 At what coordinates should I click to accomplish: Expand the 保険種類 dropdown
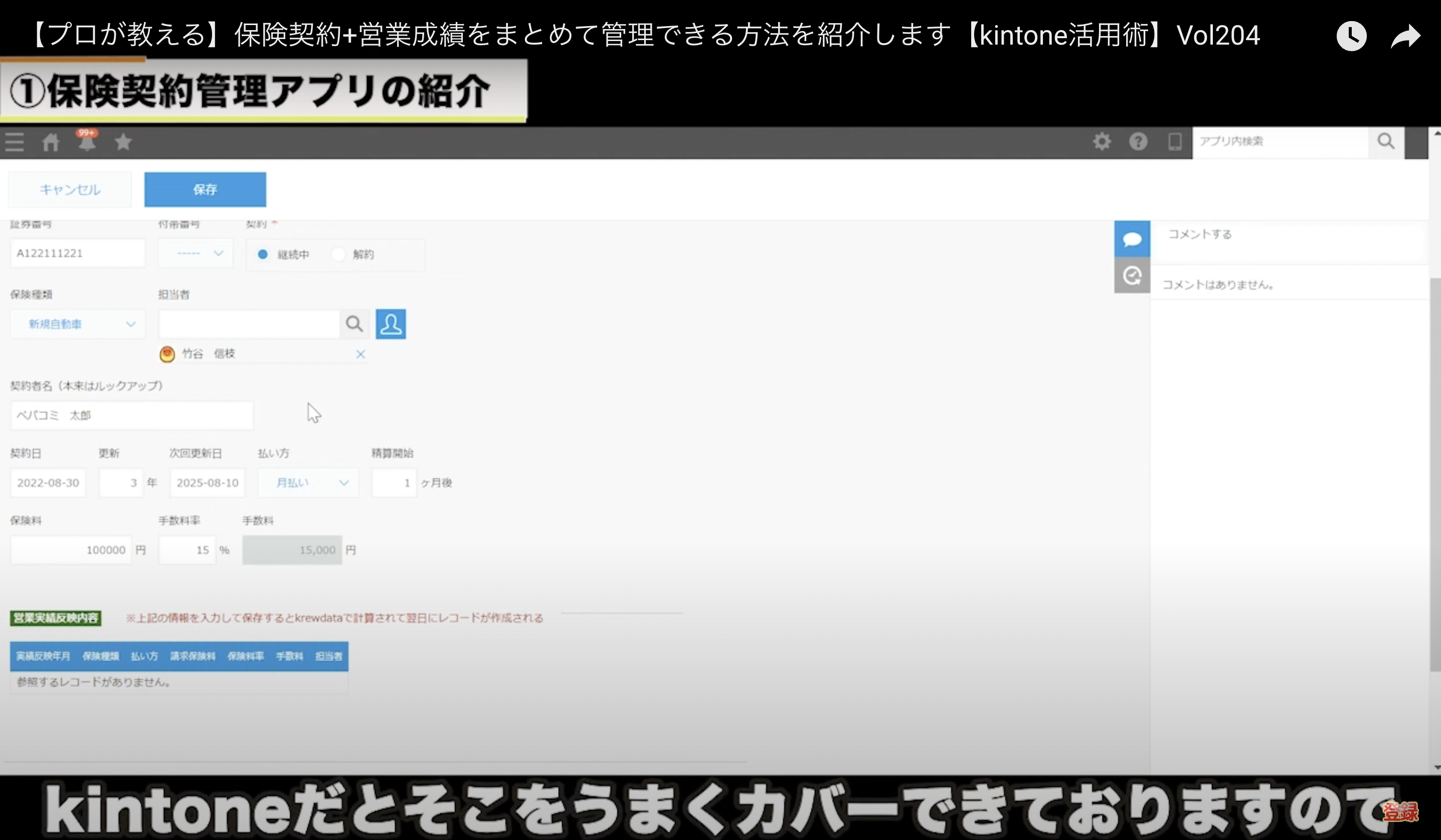(x=78, y=324)
